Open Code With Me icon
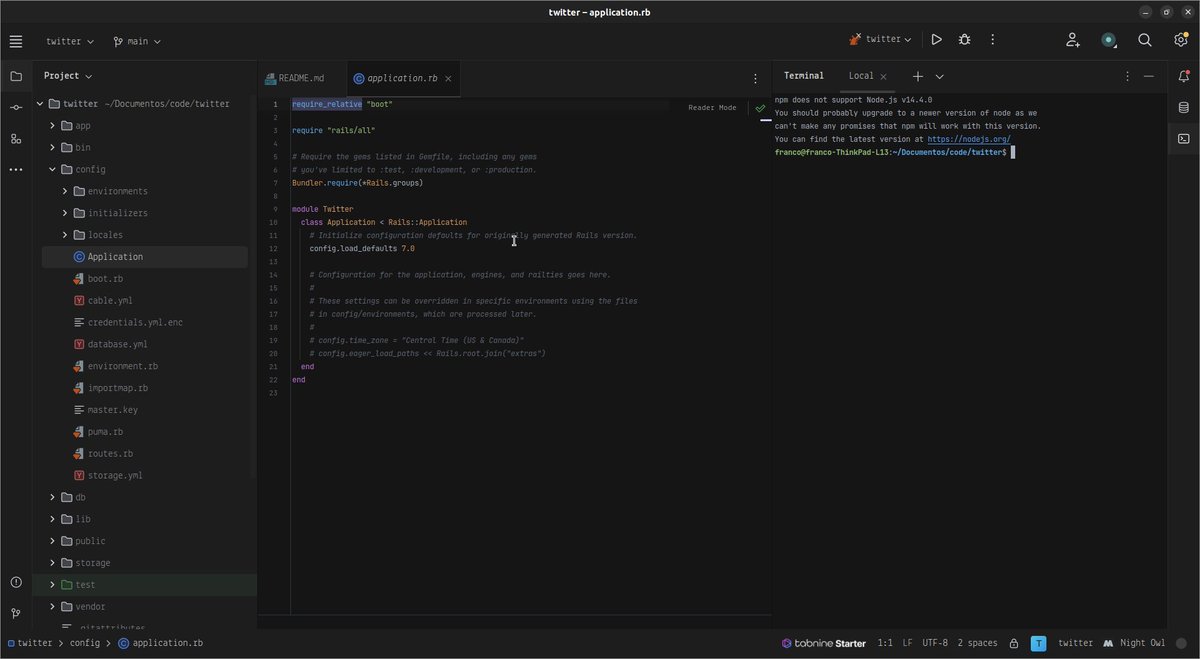 [x=1073, y=40]
